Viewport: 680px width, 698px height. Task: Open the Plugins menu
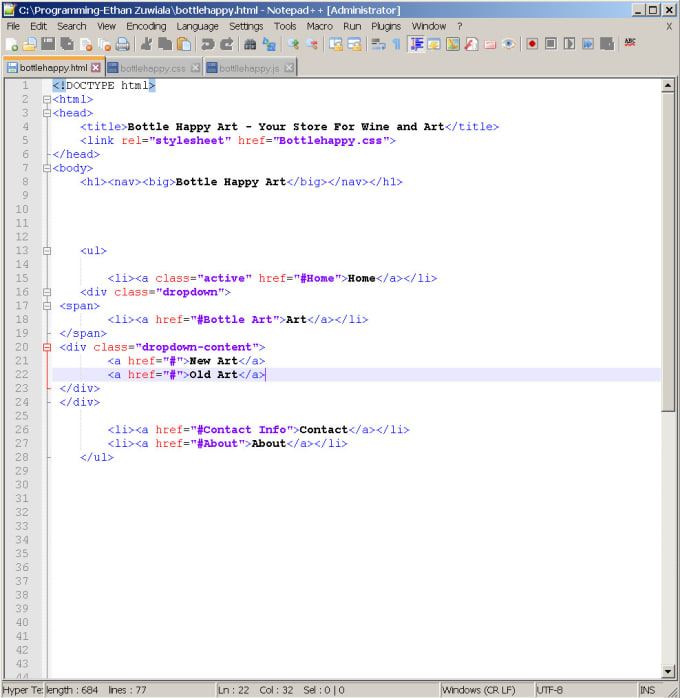tap(386, 26)
